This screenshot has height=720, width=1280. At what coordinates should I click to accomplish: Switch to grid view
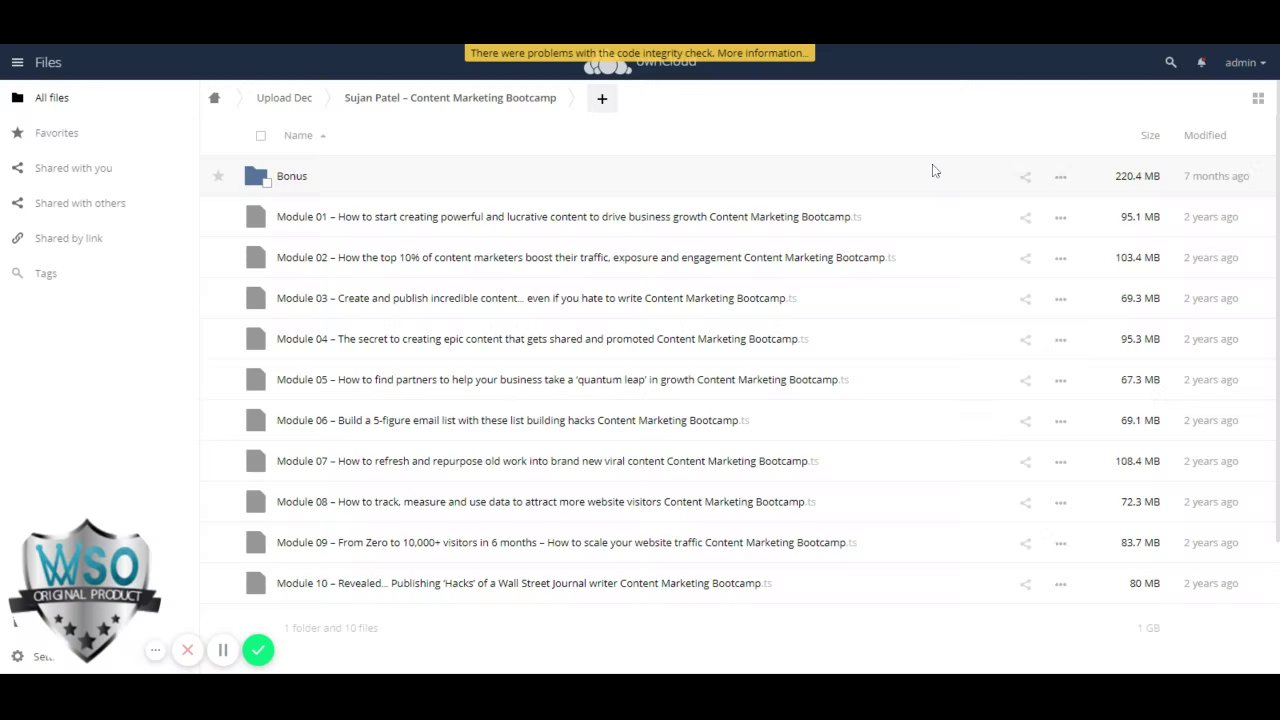click(1258, 98)
